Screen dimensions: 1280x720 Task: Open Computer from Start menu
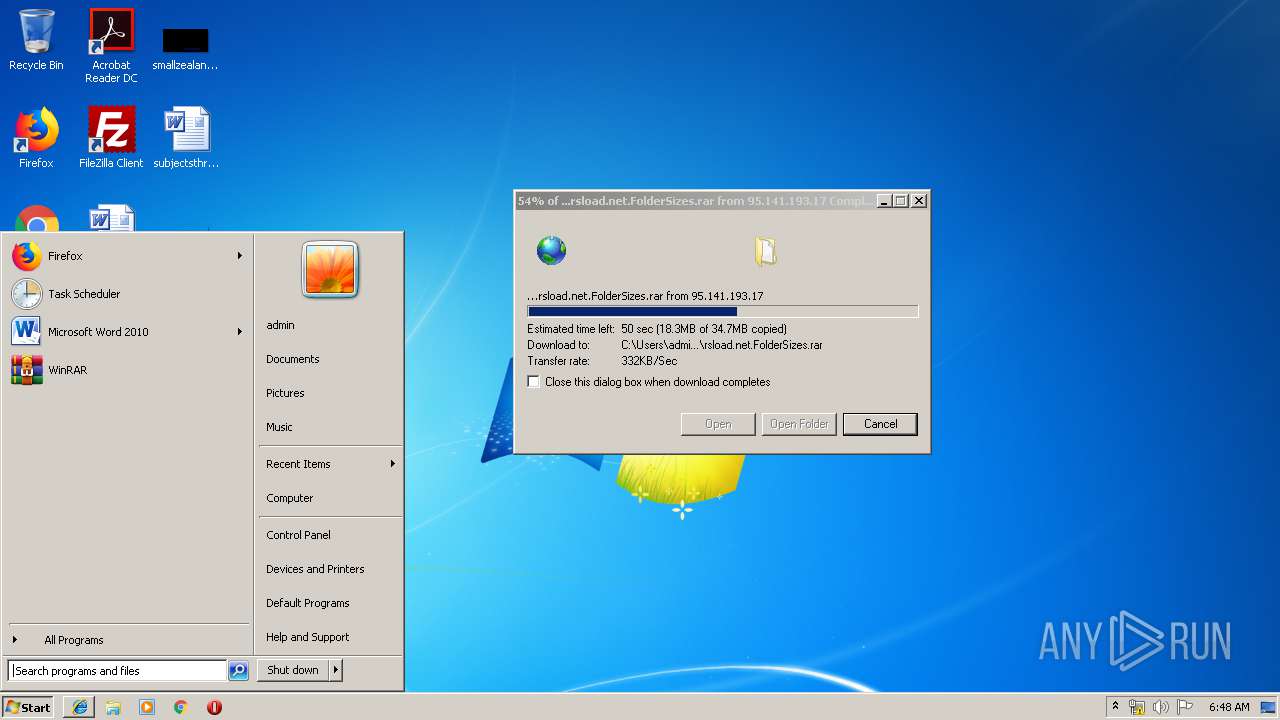pos(290,498)
